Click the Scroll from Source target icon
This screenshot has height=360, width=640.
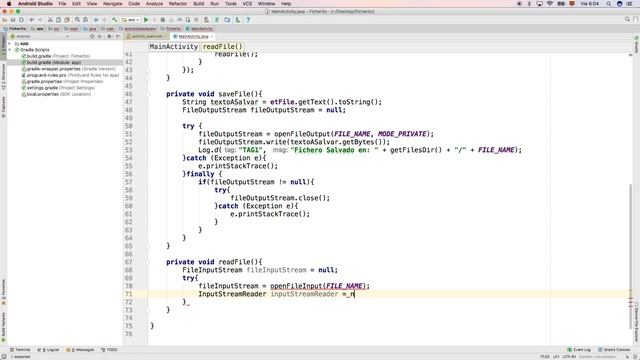coord(92,36)
